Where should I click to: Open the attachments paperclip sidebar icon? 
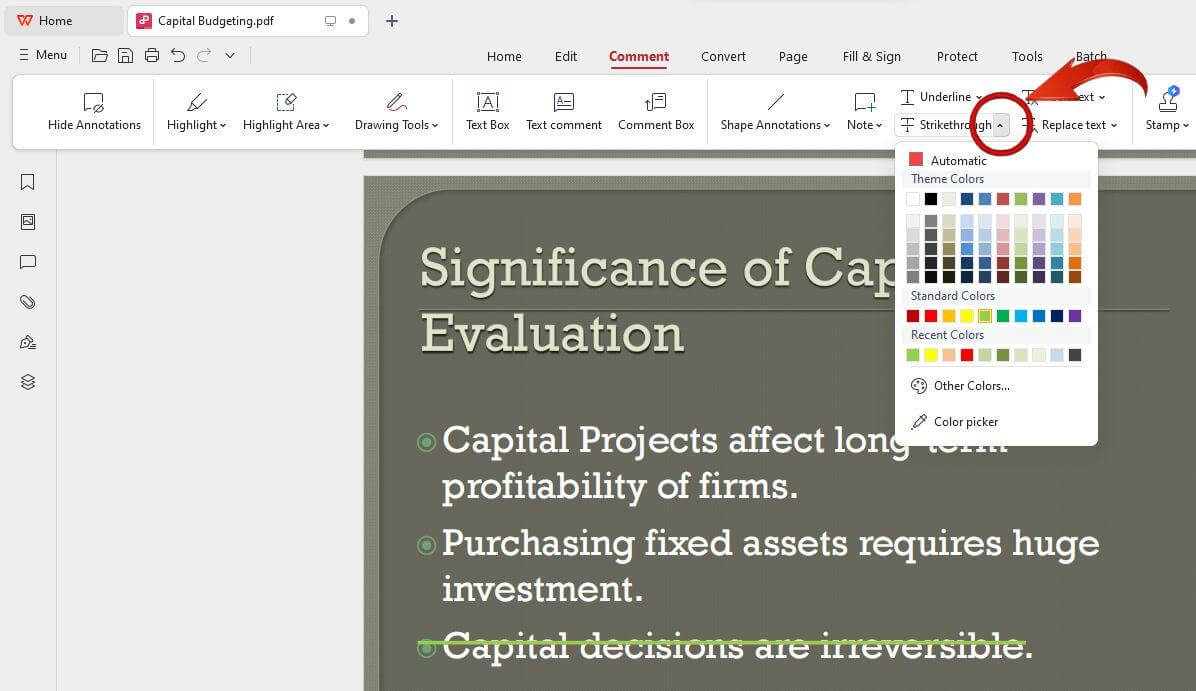coord(28,302)
